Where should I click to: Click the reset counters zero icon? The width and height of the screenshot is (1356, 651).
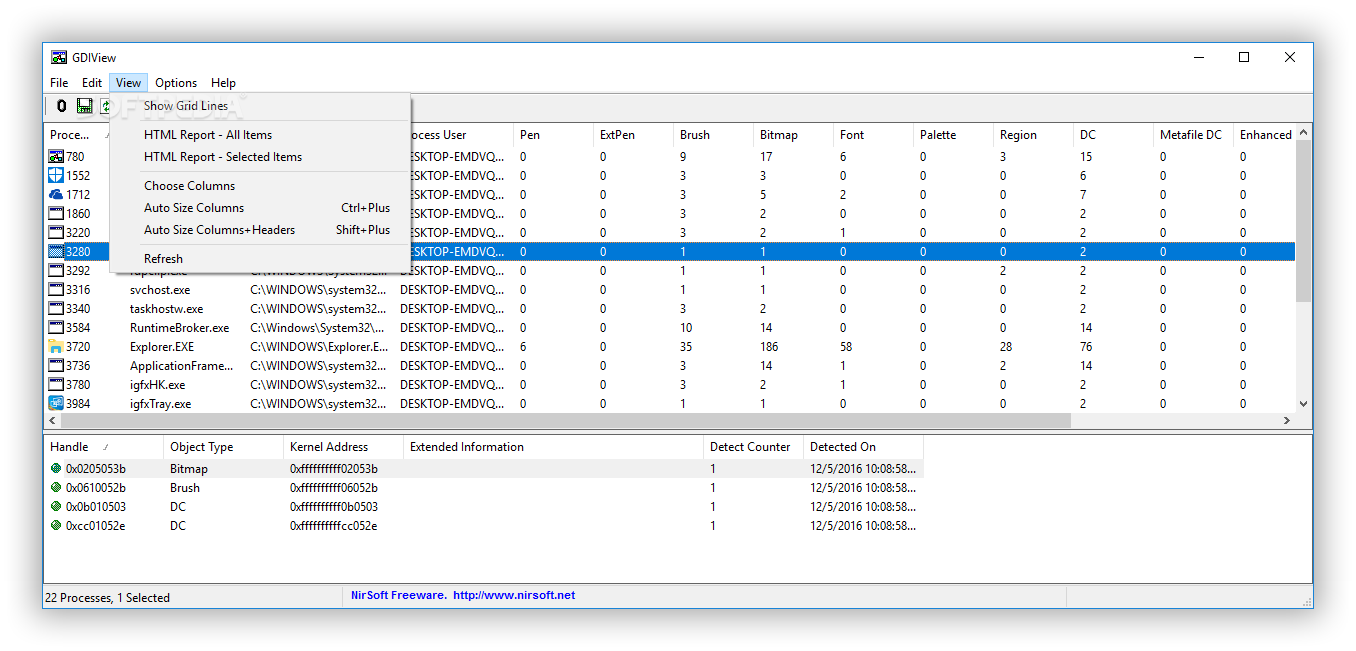click(62, 106)
